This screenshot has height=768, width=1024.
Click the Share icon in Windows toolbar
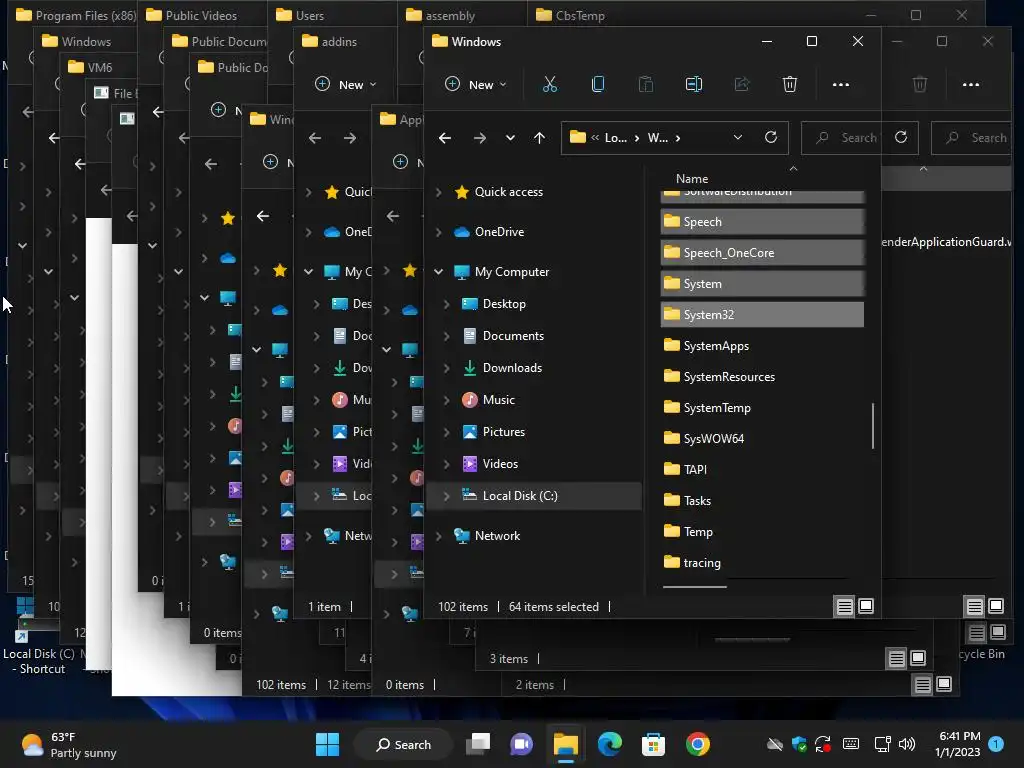pyautogui.click(x=742, y=84)
